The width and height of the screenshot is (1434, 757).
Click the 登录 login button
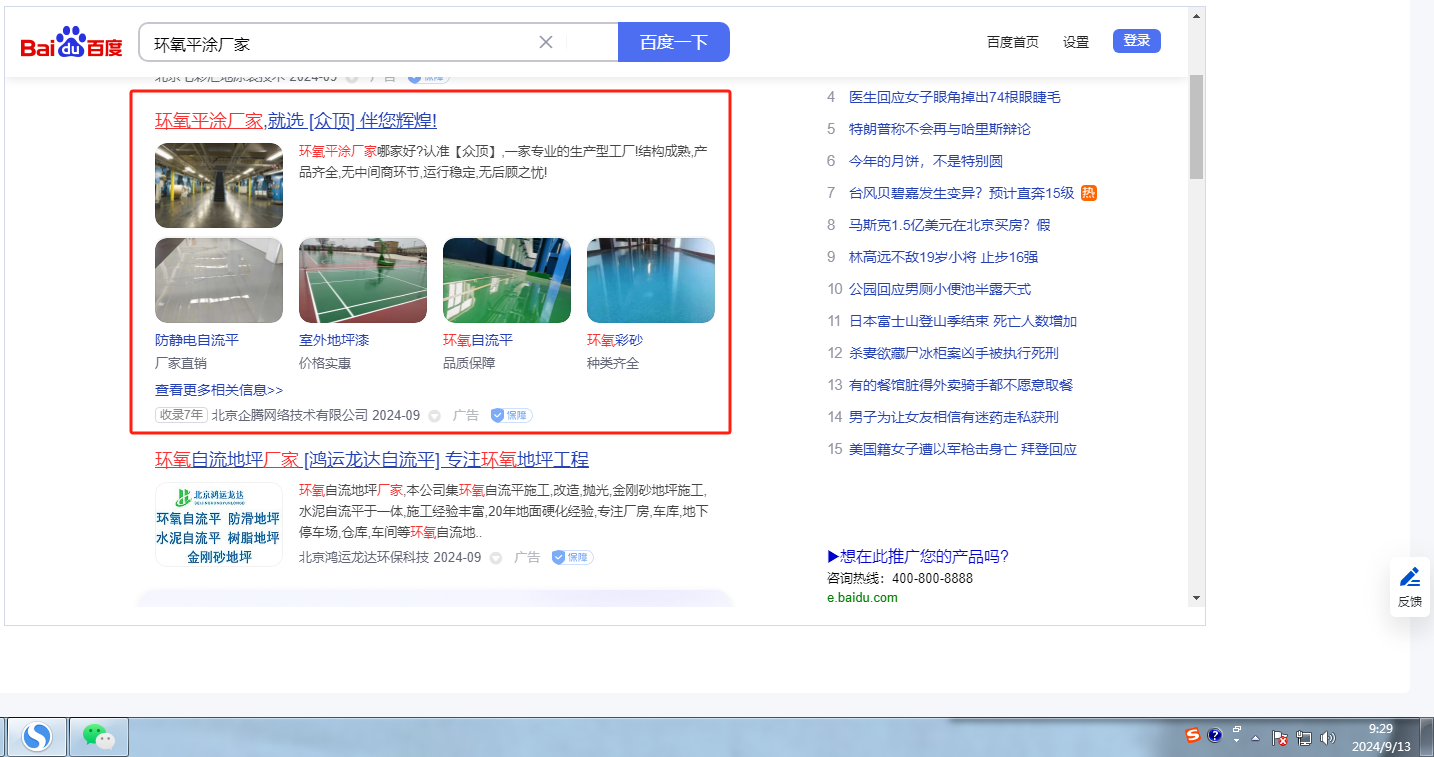click(1137, 41)
